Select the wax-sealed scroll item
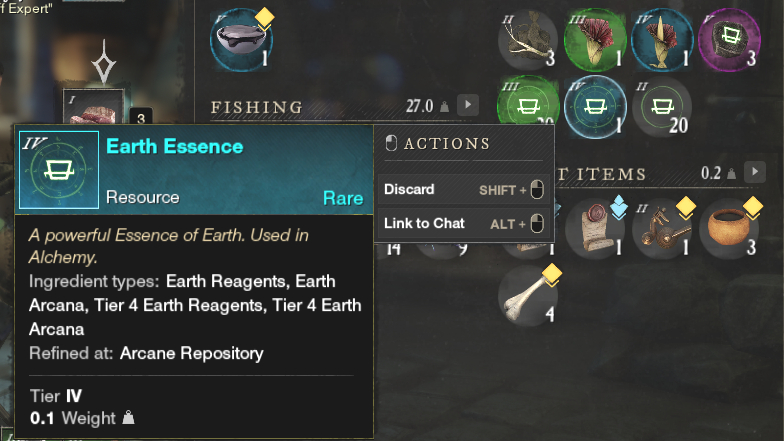Image resolution: width=784 pixels, height=441 pixels. (595, 228)
